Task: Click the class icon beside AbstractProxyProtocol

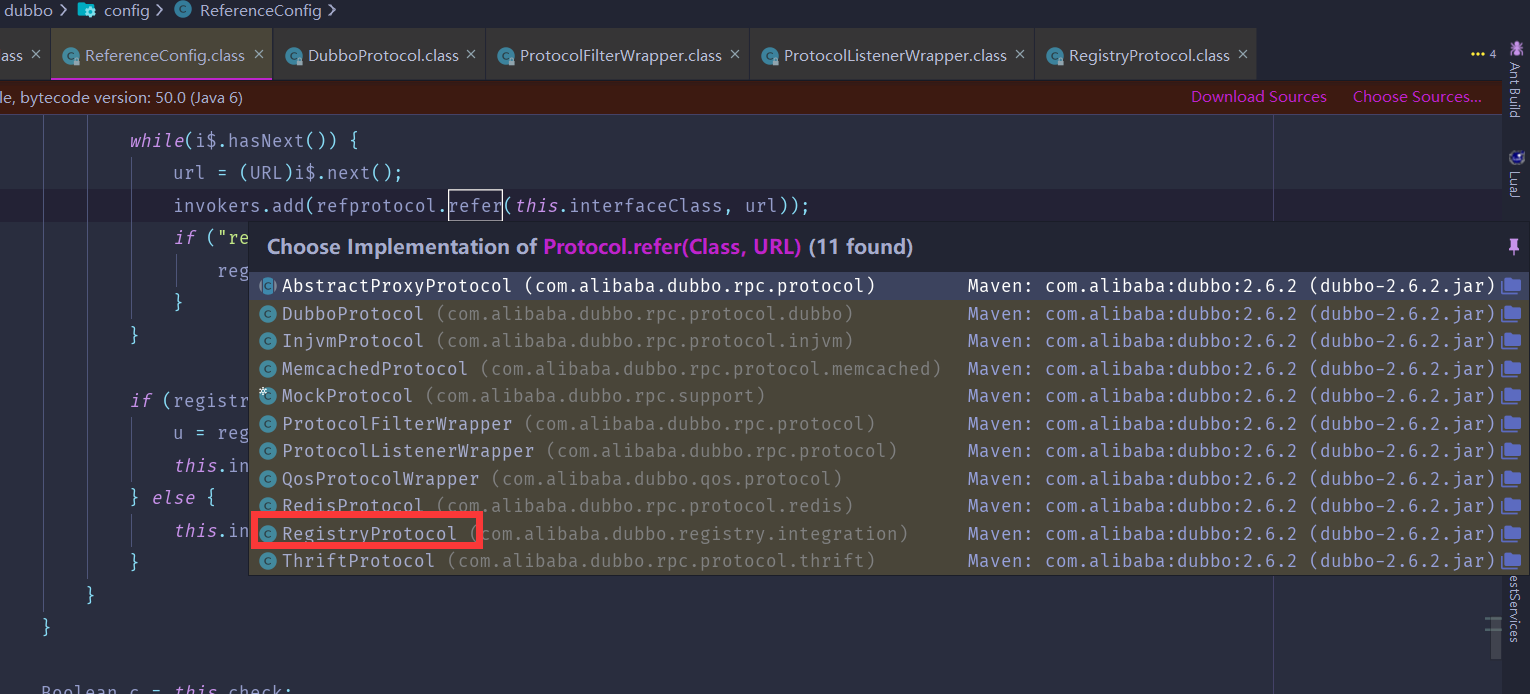Action: coord(268,286)
